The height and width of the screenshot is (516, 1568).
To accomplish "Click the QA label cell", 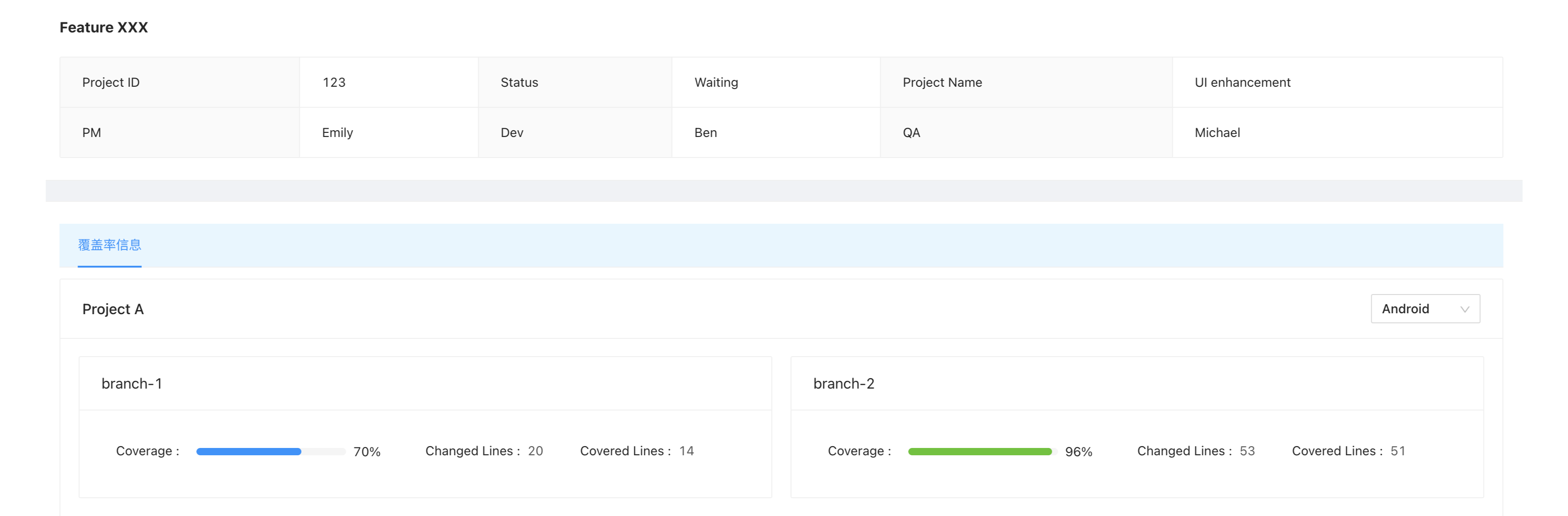I will click(1026, 133).
